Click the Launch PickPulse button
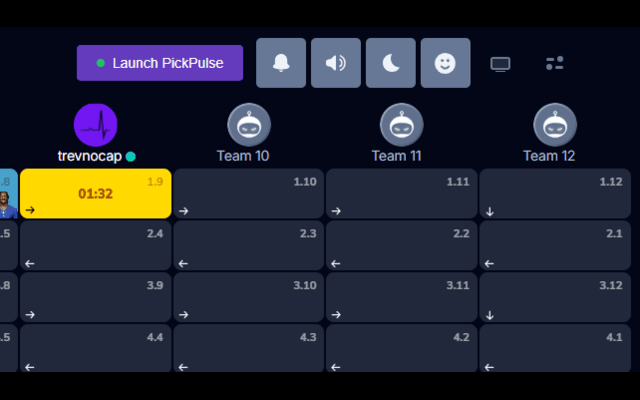640x400 pixels. tap(160, 63)
